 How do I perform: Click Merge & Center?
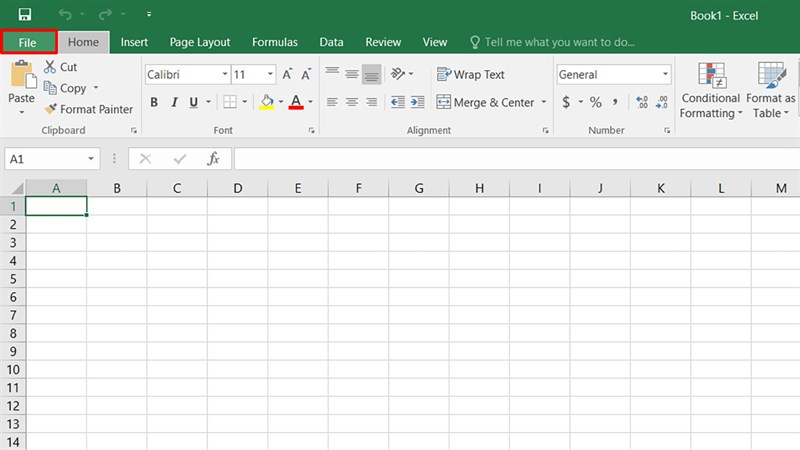[x=485, y=102]
